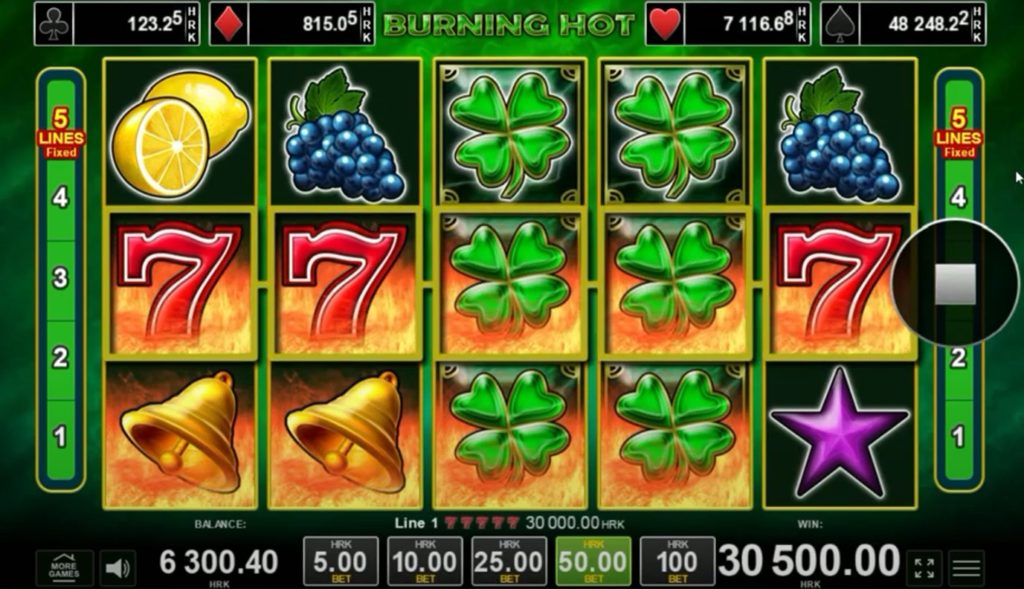
Task: Choose the highlighted 50.00 HRK bet
Action: (x=593, y=561)
